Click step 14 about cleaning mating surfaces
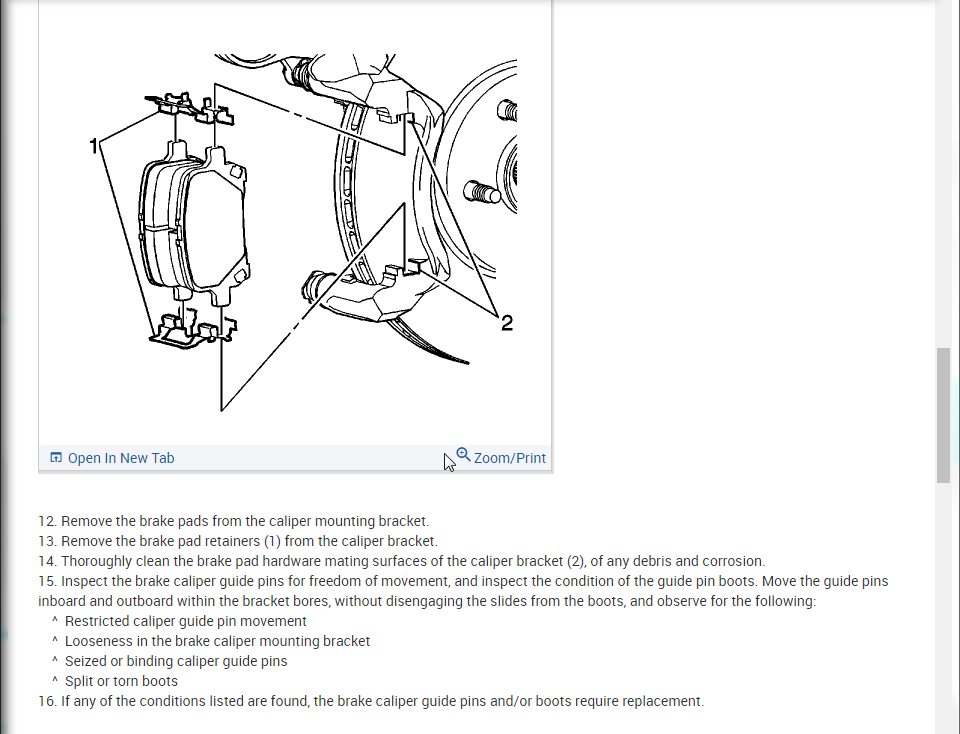 point(402,561)
